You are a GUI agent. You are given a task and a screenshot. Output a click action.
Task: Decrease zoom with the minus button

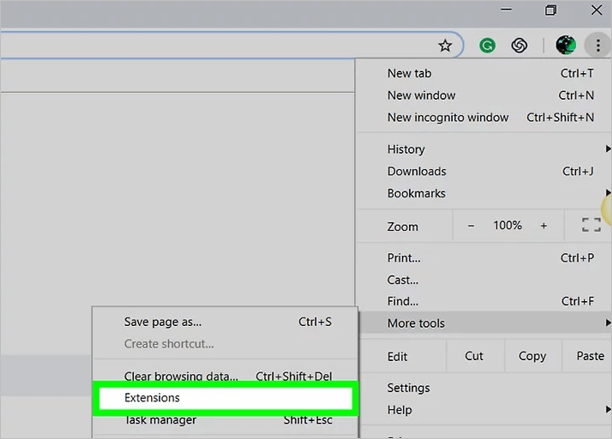[472, 226]
